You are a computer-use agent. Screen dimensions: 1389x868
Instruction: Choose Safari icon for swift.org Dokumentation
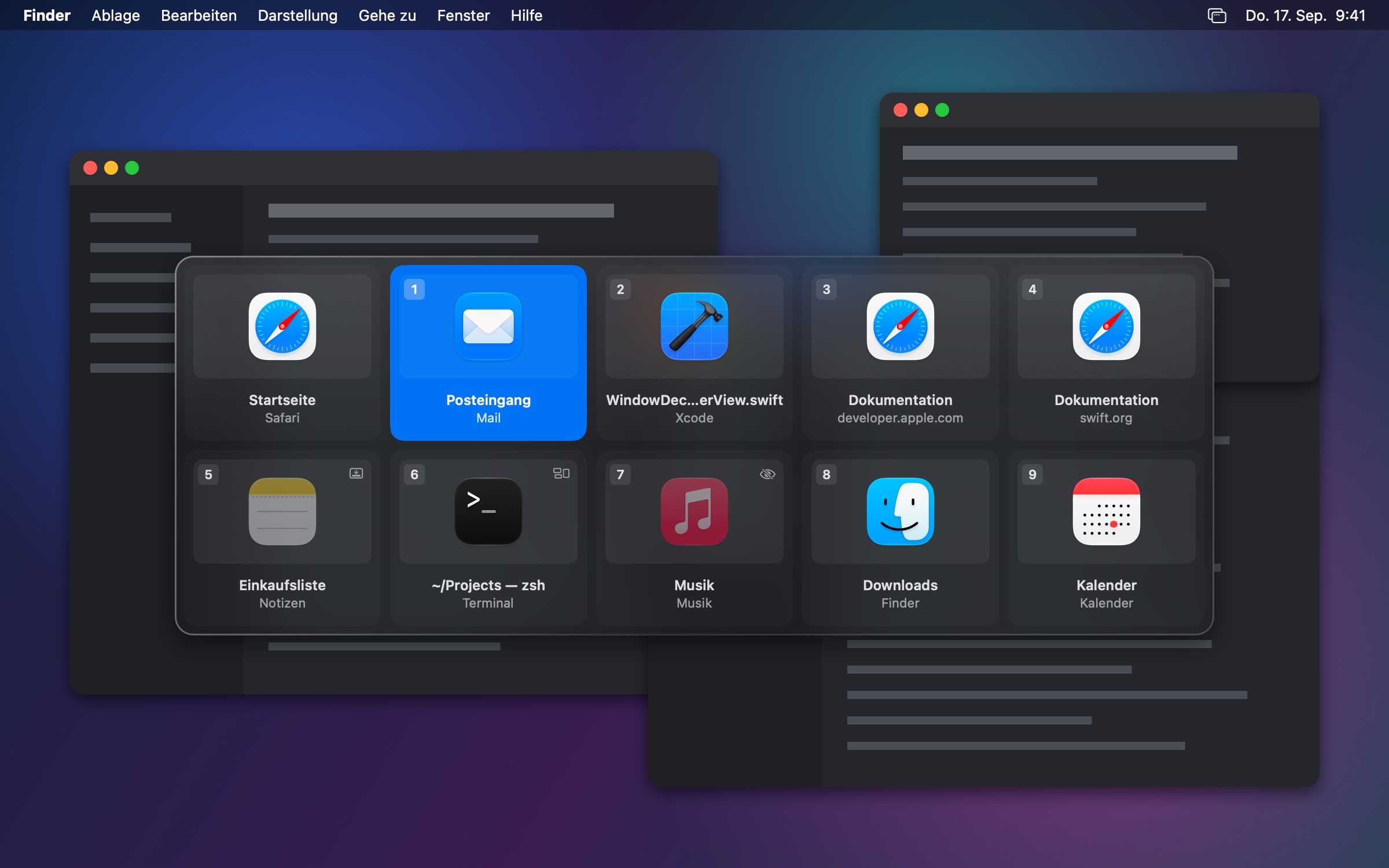[x=1107, y=326]
